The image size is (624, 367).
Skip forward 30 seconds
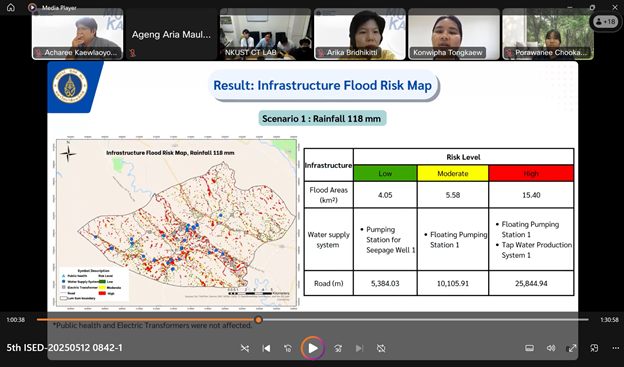tap(338, 348)
